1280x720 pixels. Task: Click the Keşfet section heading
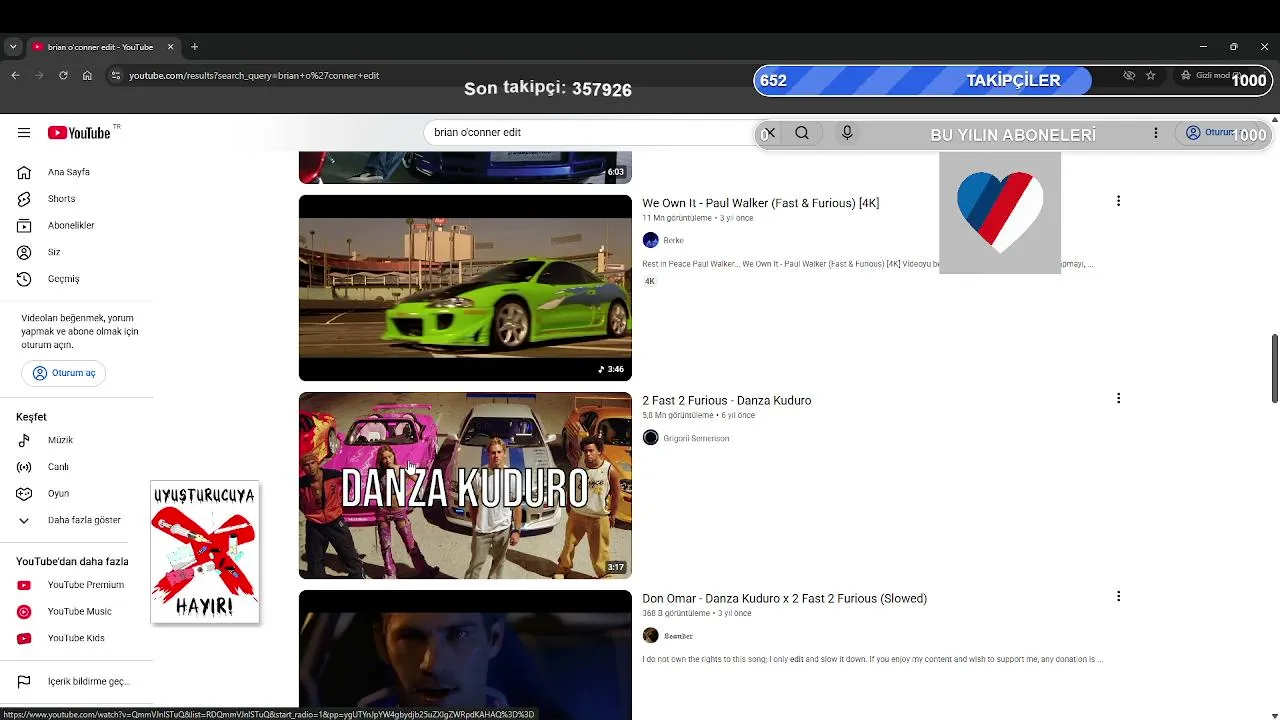pos(31,417)
